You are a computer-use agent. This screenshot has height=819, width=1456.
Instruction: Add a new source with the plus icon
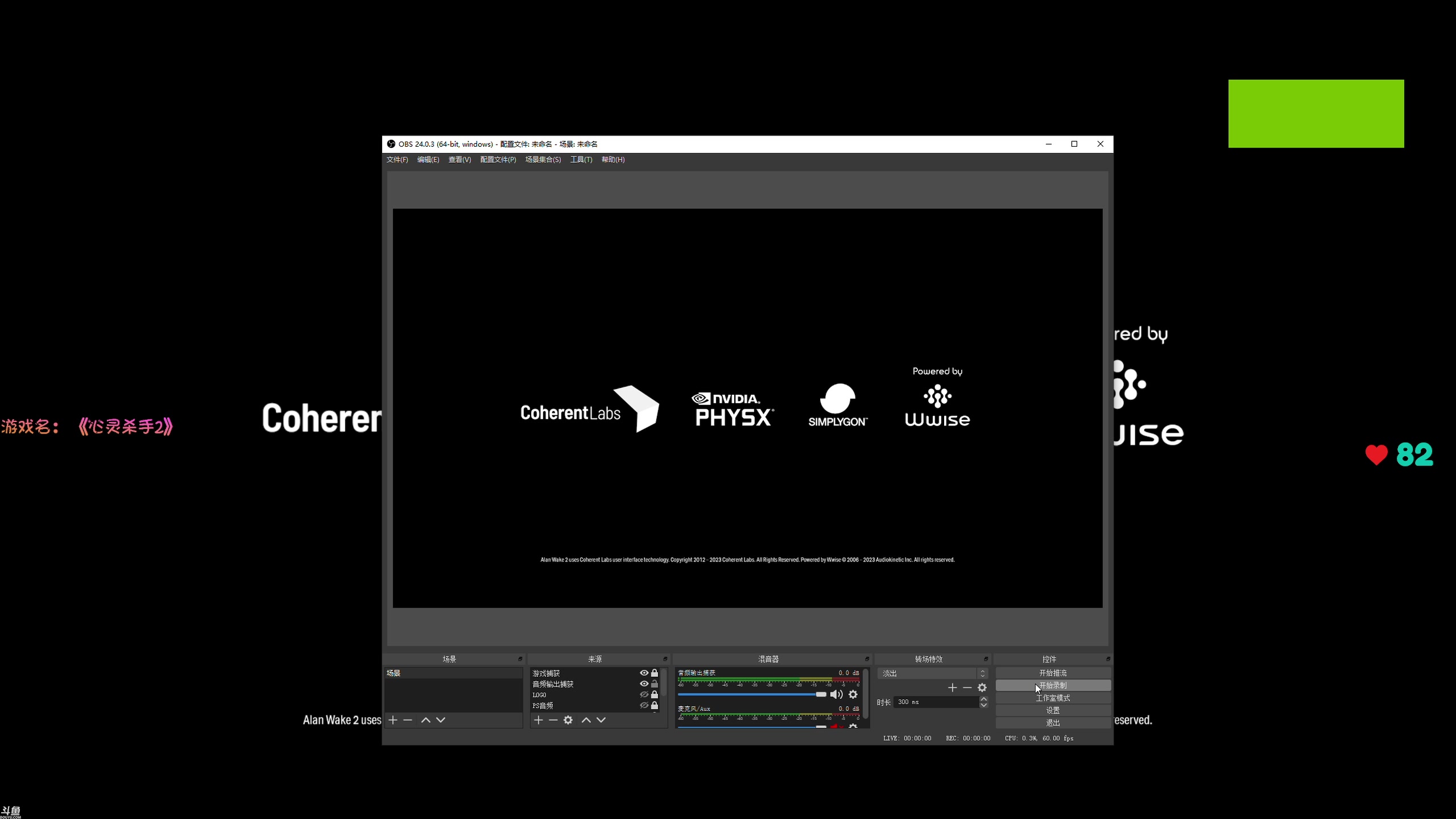[538, 720]
